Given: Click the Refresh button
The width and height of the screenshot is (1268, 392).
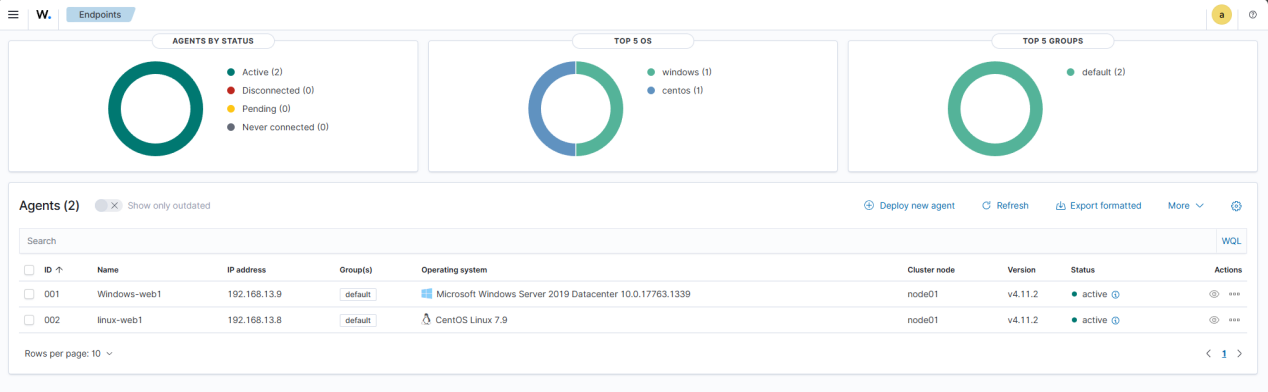Looking at the screenshot, I should 1005,206.
